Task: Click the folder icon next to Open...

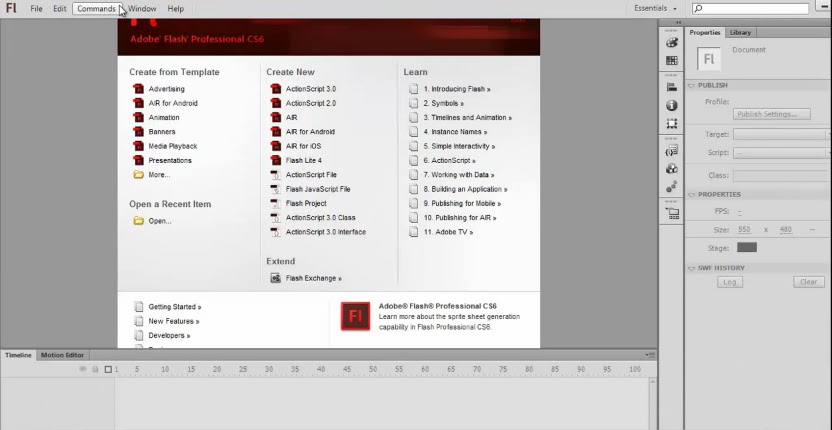Action: 138,221
